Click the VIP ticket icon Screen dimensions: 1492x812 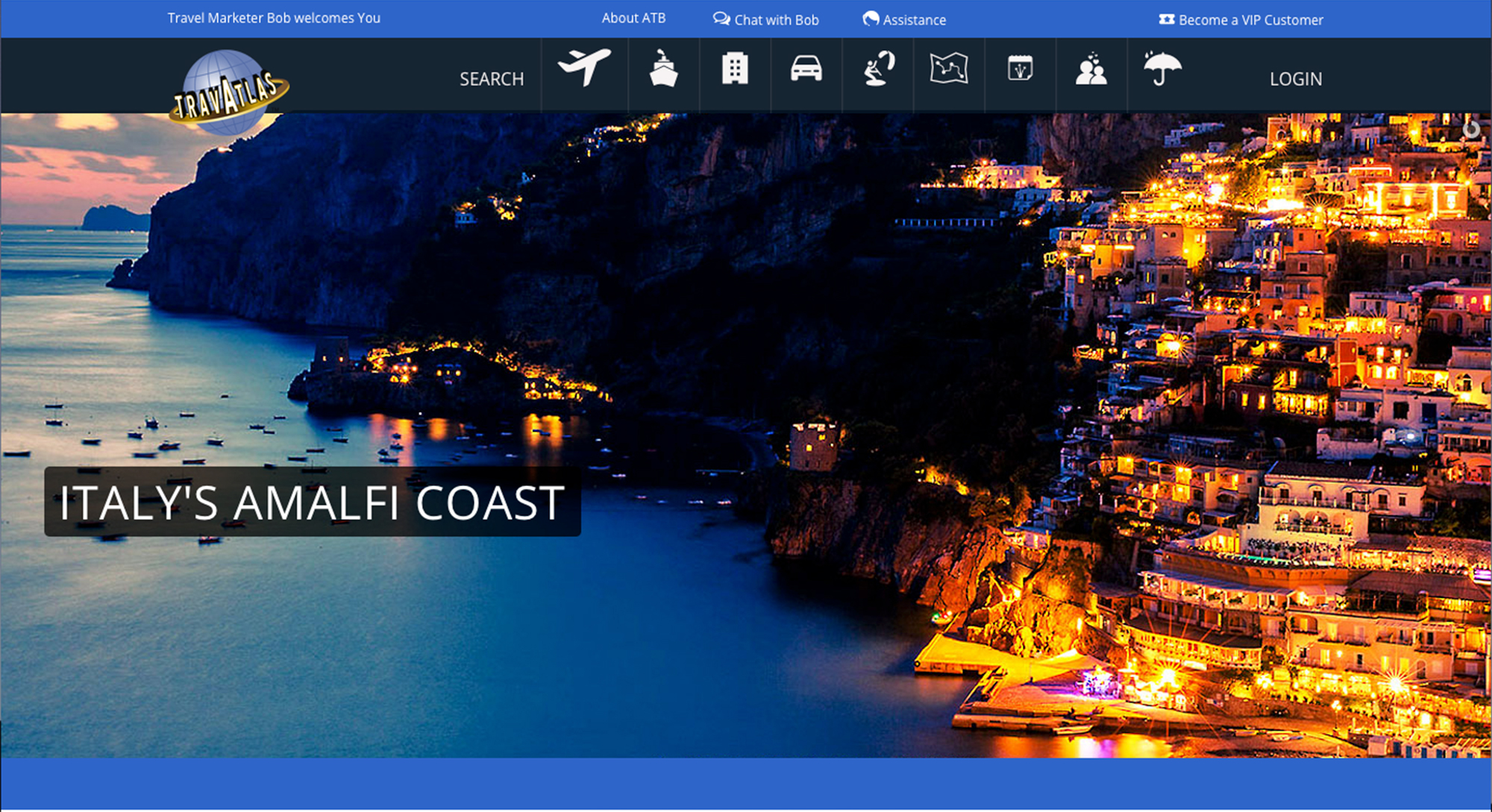[x=1167, y=19]
